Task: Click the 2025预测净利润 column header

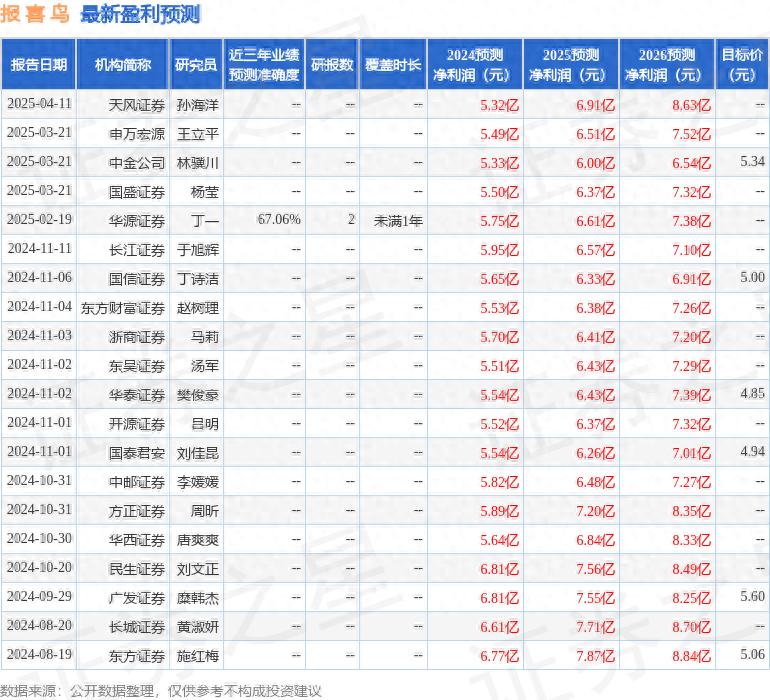Action: coord(571,64)
